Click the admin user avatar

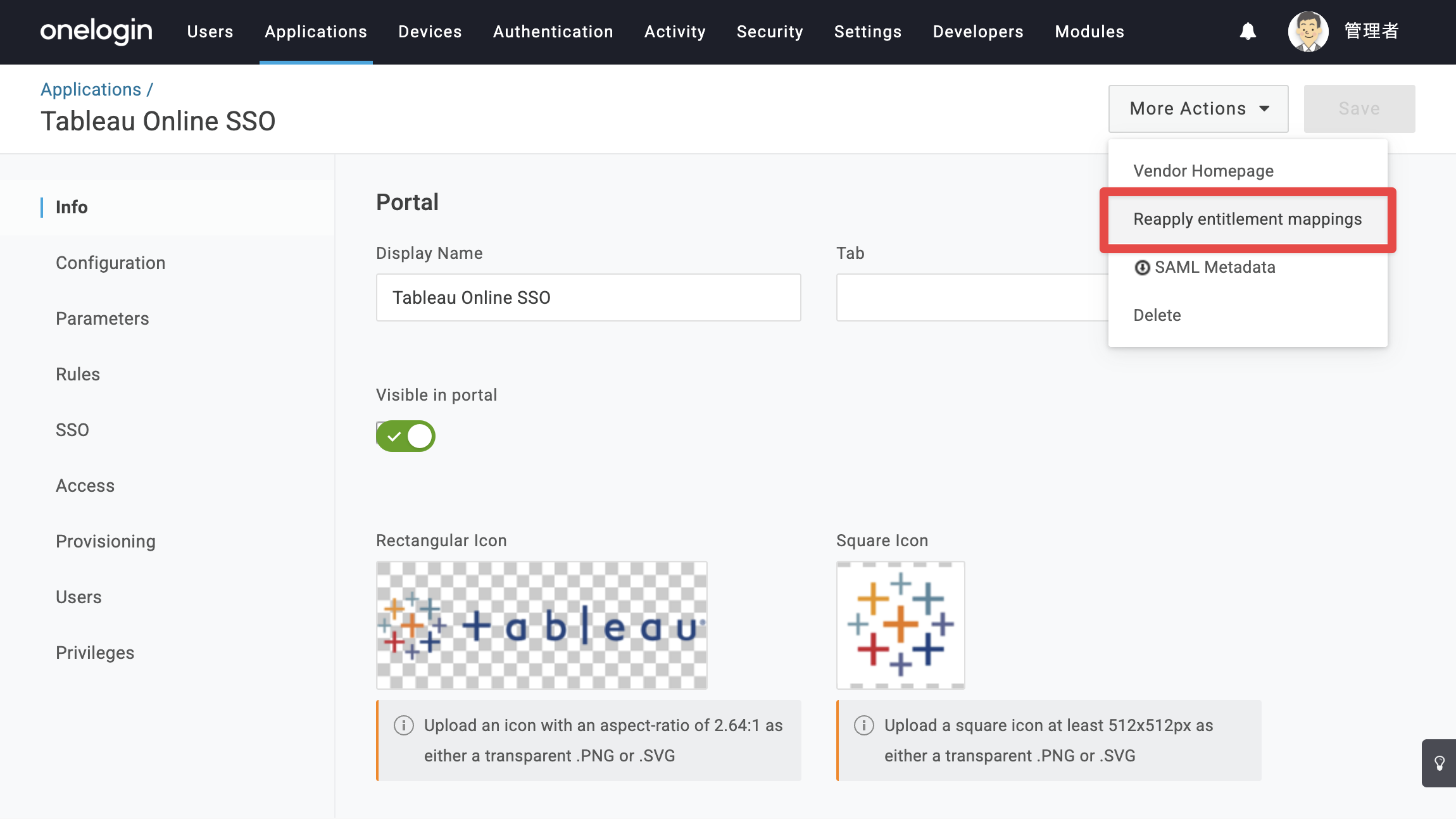coord(1308,31)
